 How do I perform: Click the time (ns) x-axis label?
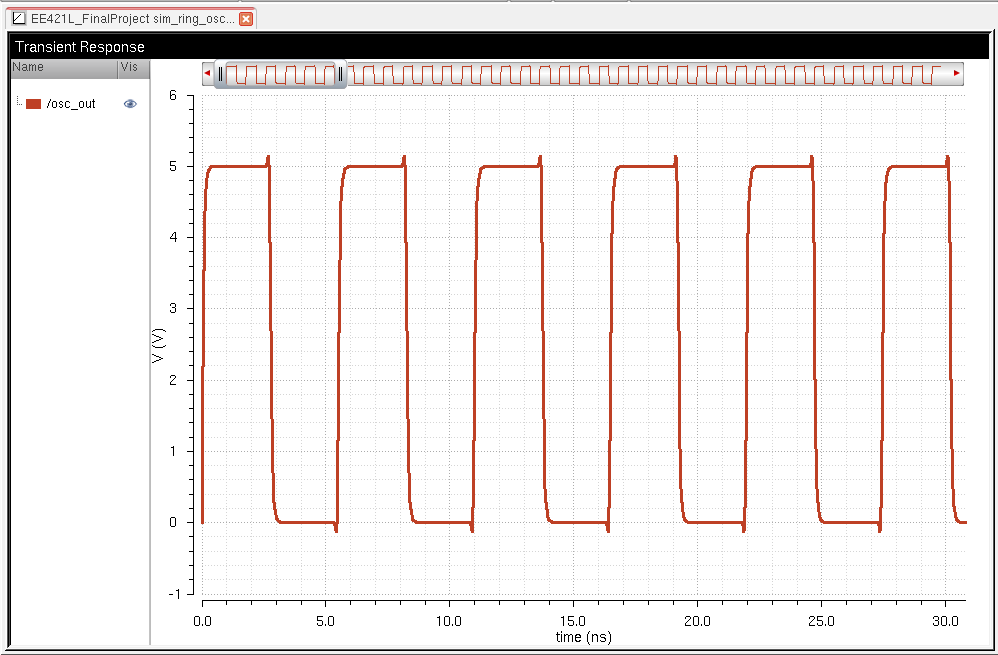583,636
